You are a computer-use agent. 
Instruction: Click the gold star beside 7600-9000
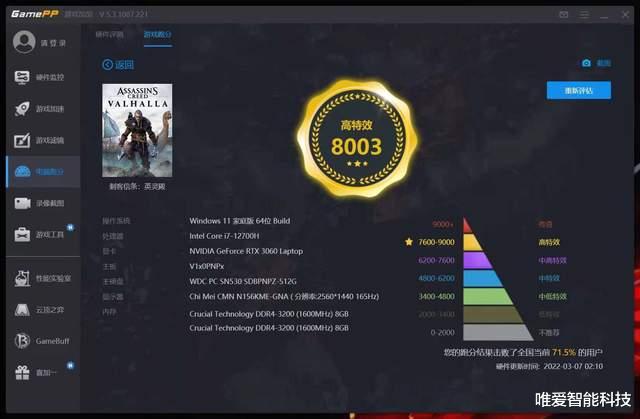click(x=409, y=242)
